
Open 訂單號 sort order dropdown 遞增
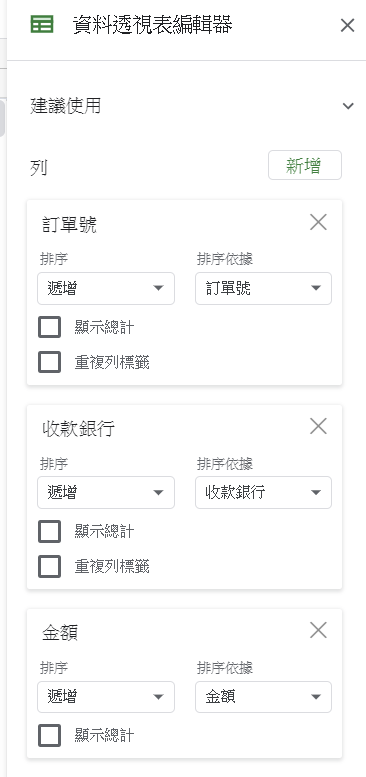pyautogui.click(x=106, y=288)
